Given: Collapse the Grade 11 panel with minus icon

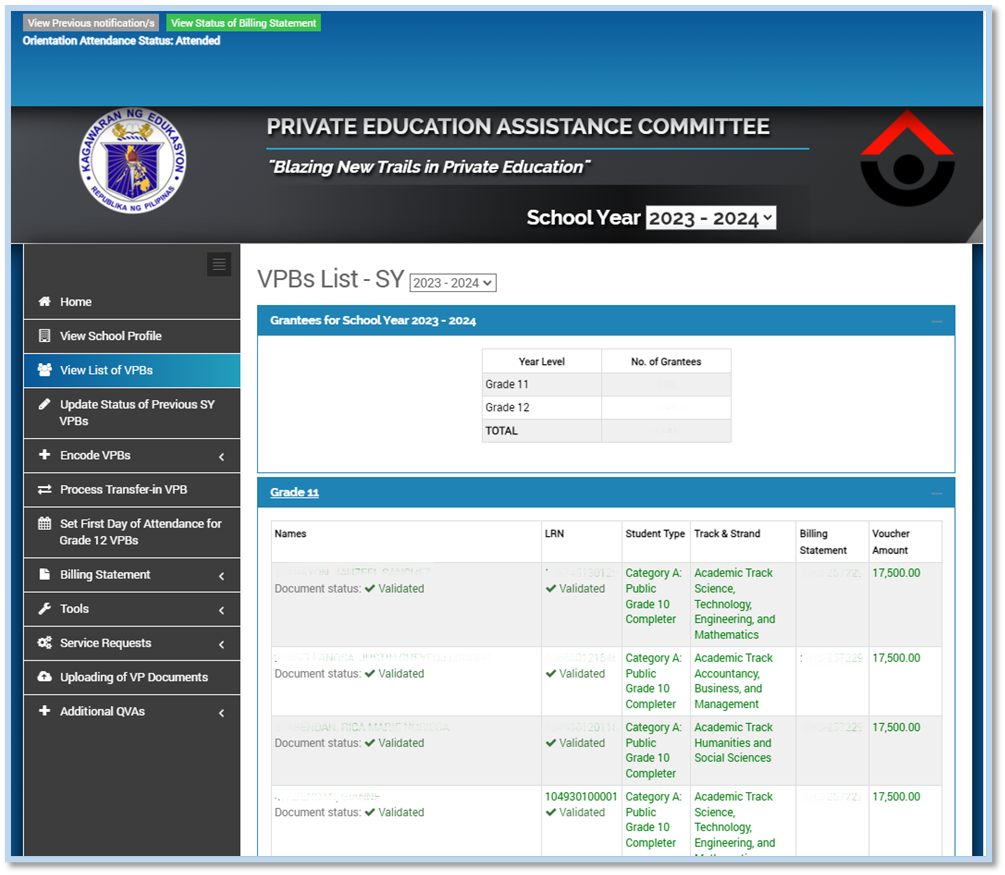Looking at the screenshot, I should (x=936, y=493).
